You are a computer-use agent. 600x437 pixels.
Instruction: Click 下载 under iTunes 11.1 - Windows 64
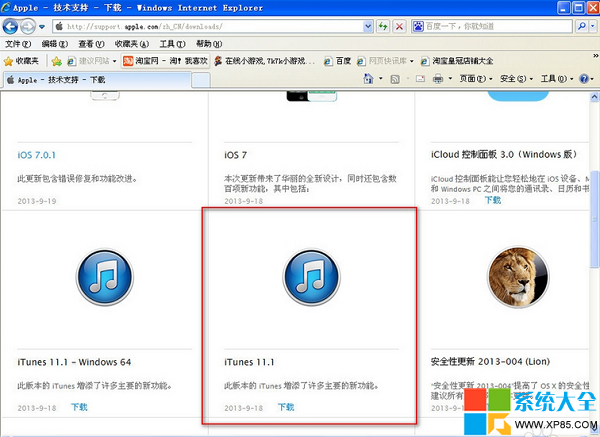point(79,407)
